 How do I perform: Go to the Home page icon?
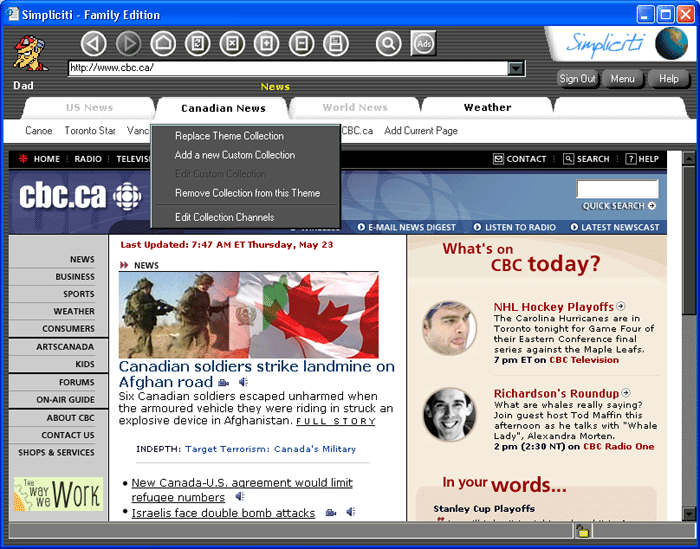click(x=163, y=43)
